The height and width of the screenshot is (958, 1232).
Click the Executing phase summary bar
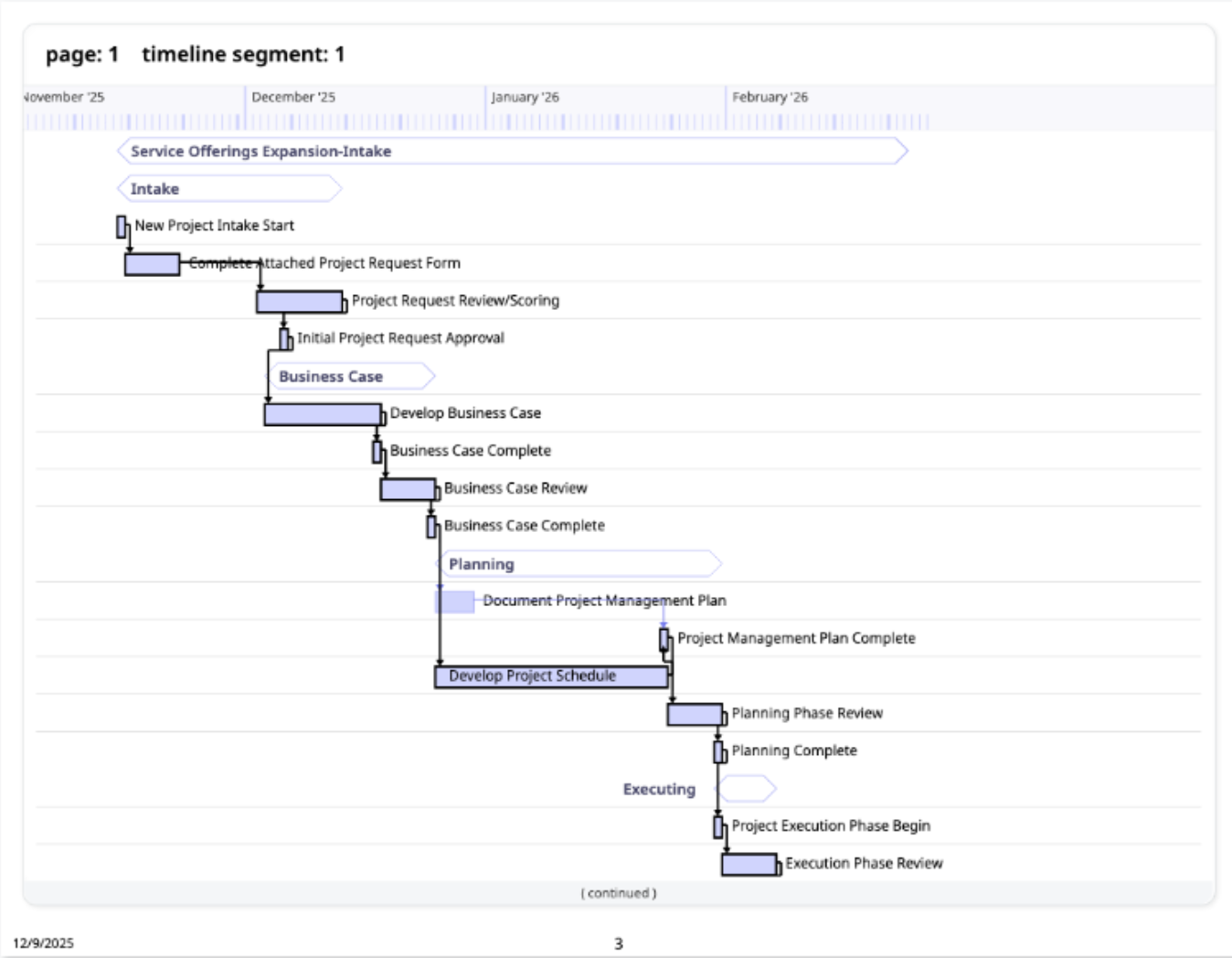click(x=746, y=789)
